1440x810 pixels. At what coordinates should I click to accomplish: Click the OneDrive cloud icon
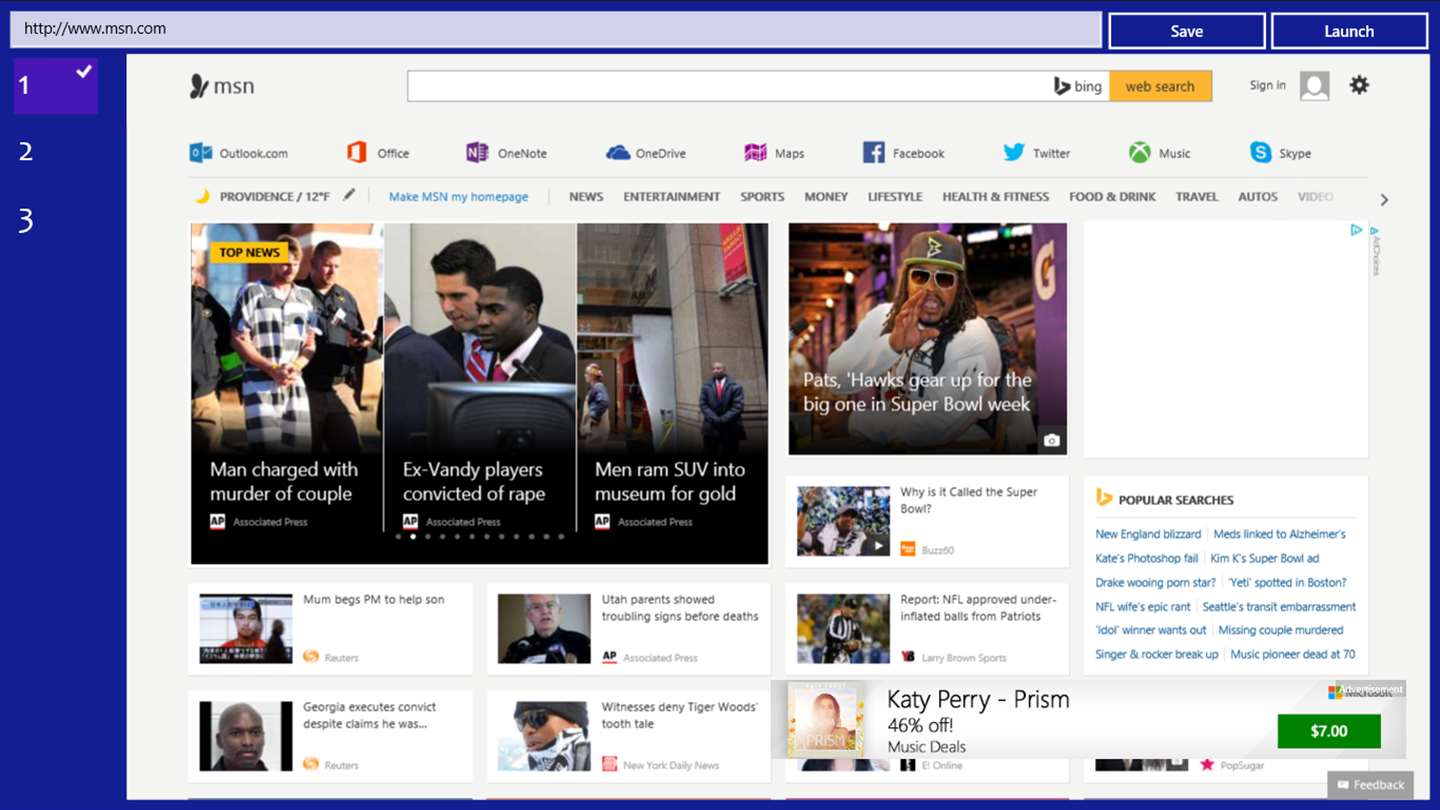coord(617,153)
